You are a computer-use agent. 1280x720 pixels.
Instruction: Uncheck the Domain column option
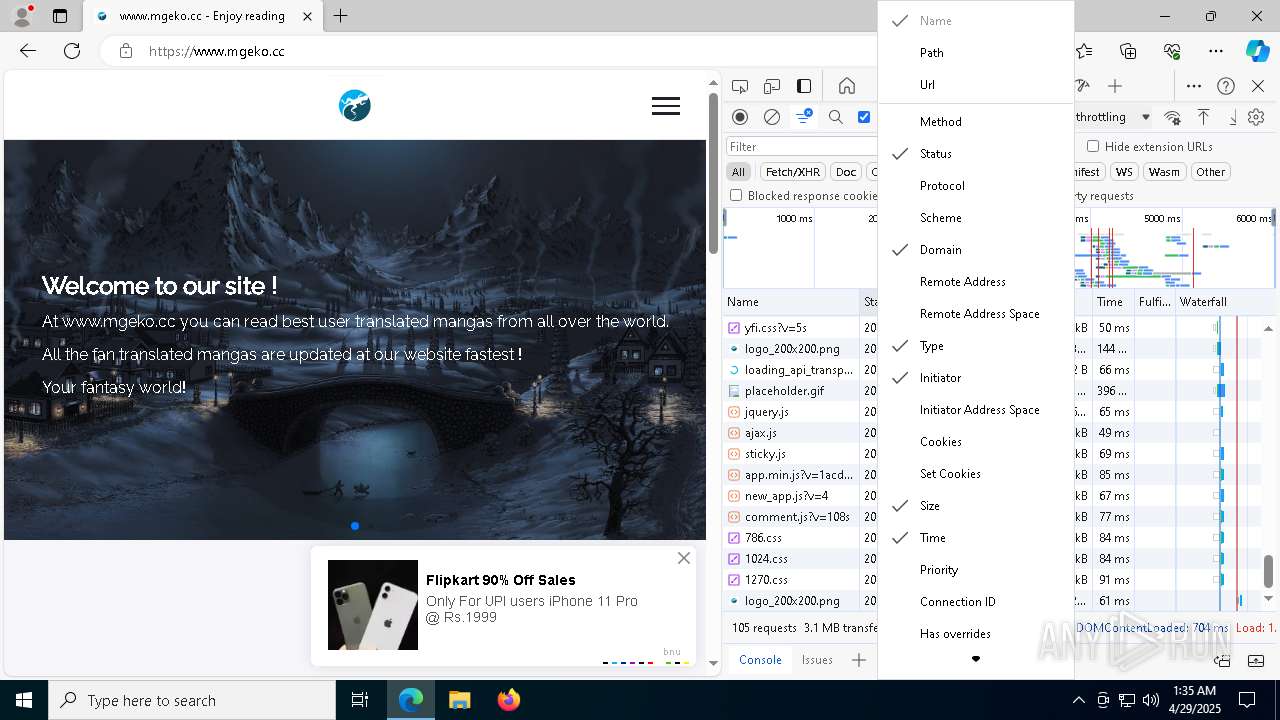click(x=976, y=250)
